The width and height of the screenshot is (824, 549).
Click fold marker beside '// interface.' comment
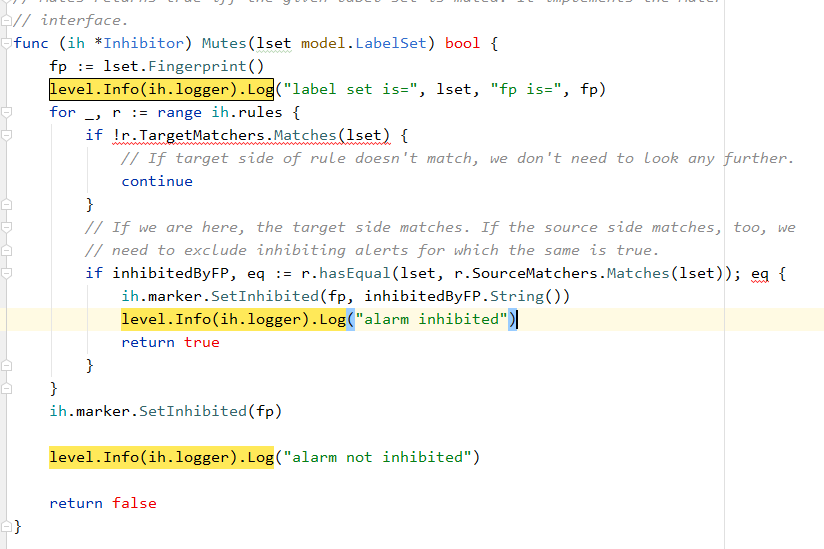6,20
